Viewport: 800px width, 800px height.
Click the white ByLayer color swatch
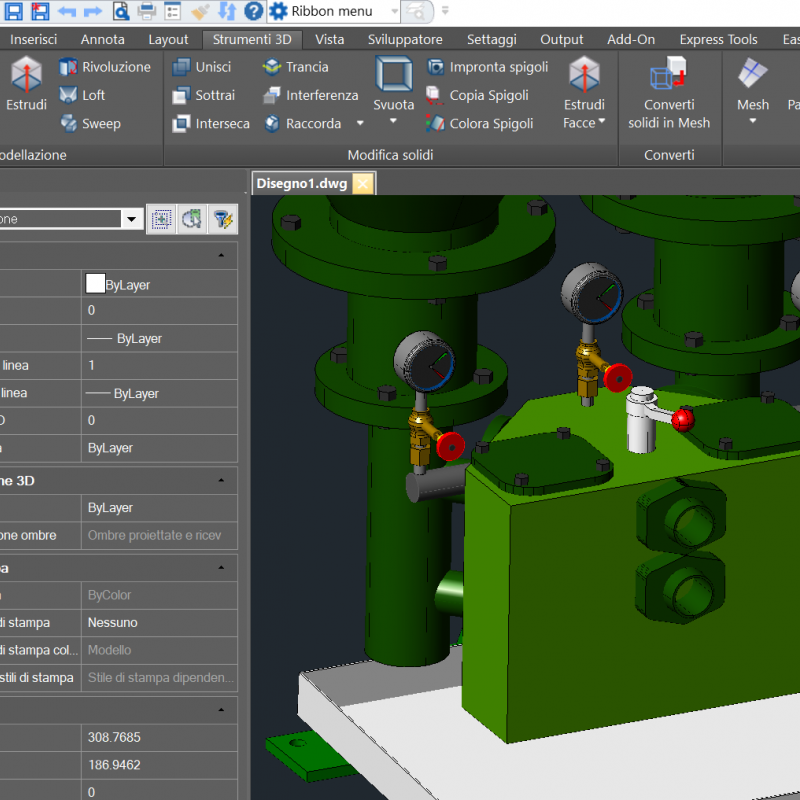tap(95, 284)
